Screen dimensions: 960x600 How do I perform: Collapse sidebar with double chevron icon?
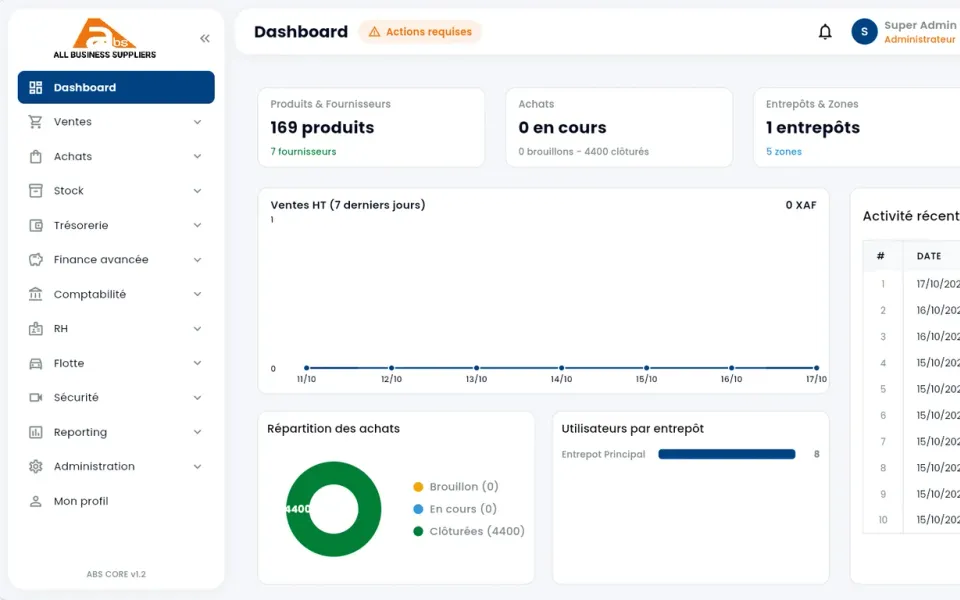(204, 39)
